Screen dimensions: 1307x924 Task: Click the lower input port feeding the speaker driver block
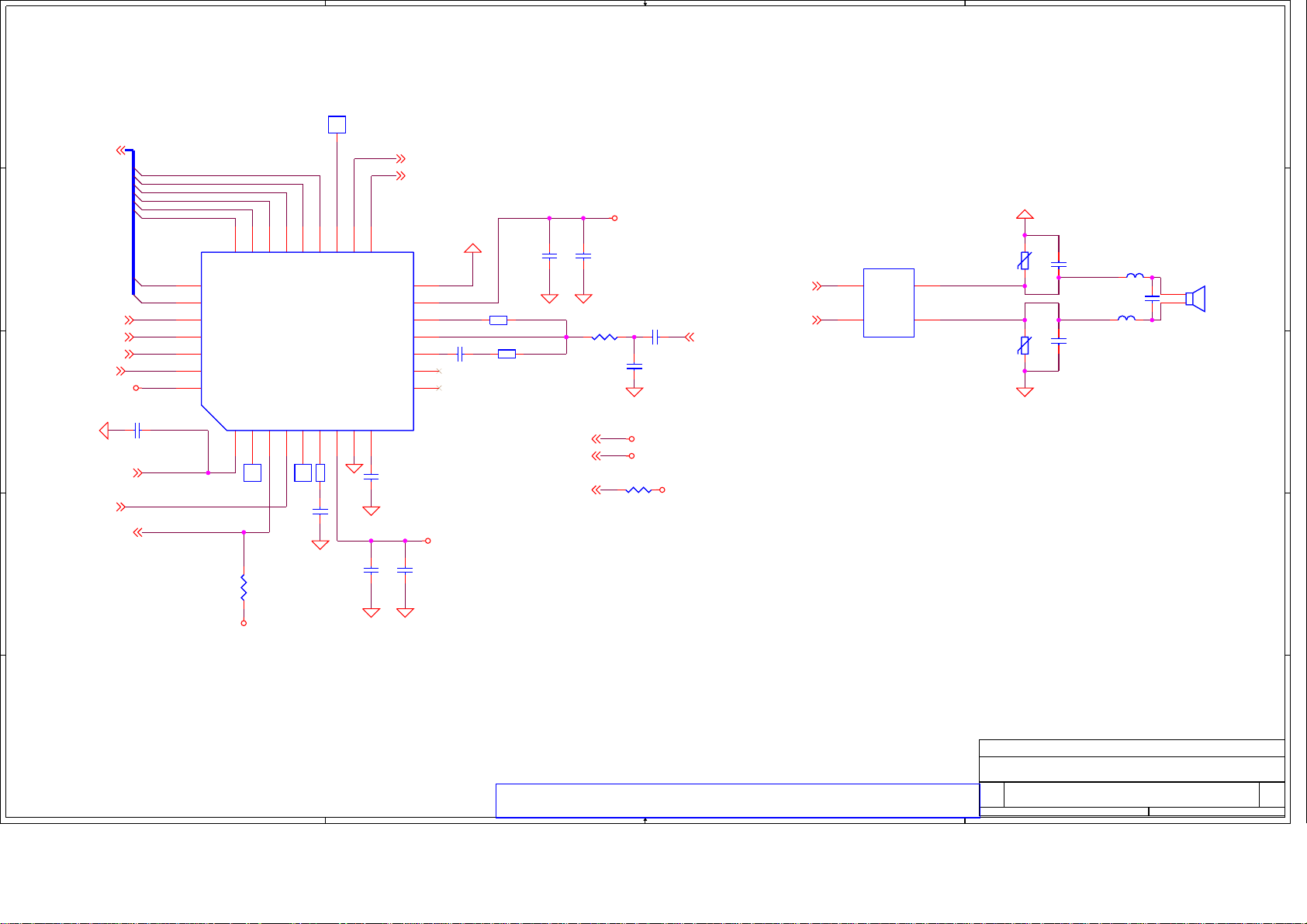pos(816,320)
